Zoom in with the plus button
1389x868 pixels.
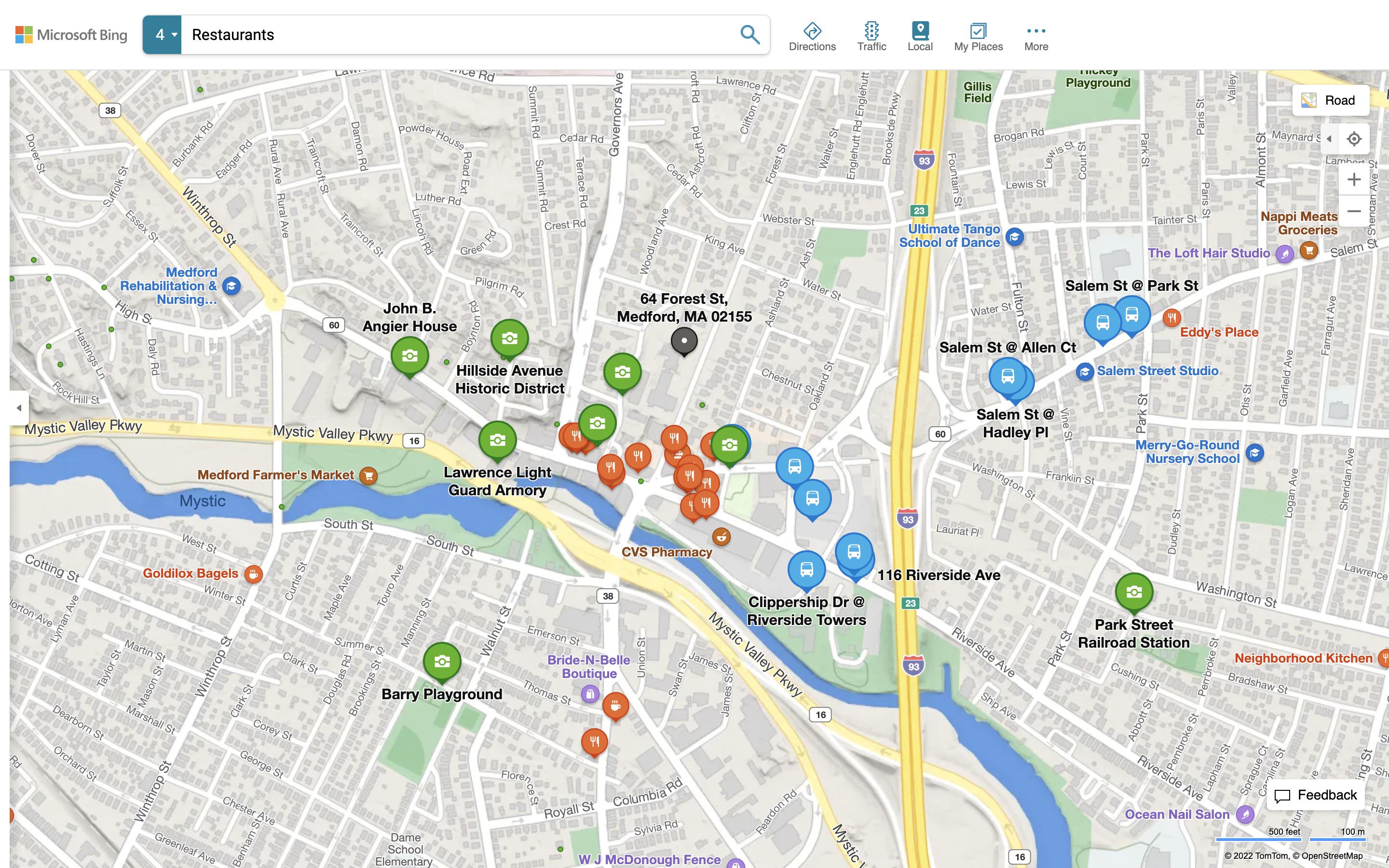coord(1354,180)
